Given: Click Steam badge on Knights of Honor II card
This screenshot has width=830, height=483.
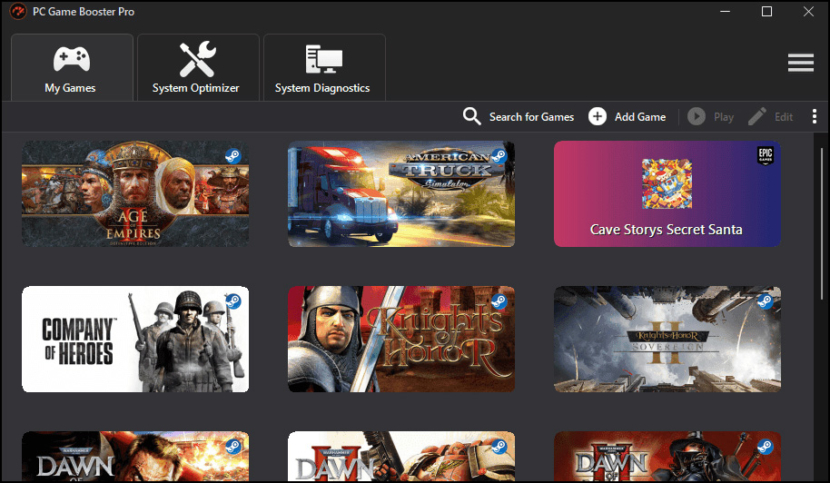Looking at the screenshot, I should click(x=765, y=301).
